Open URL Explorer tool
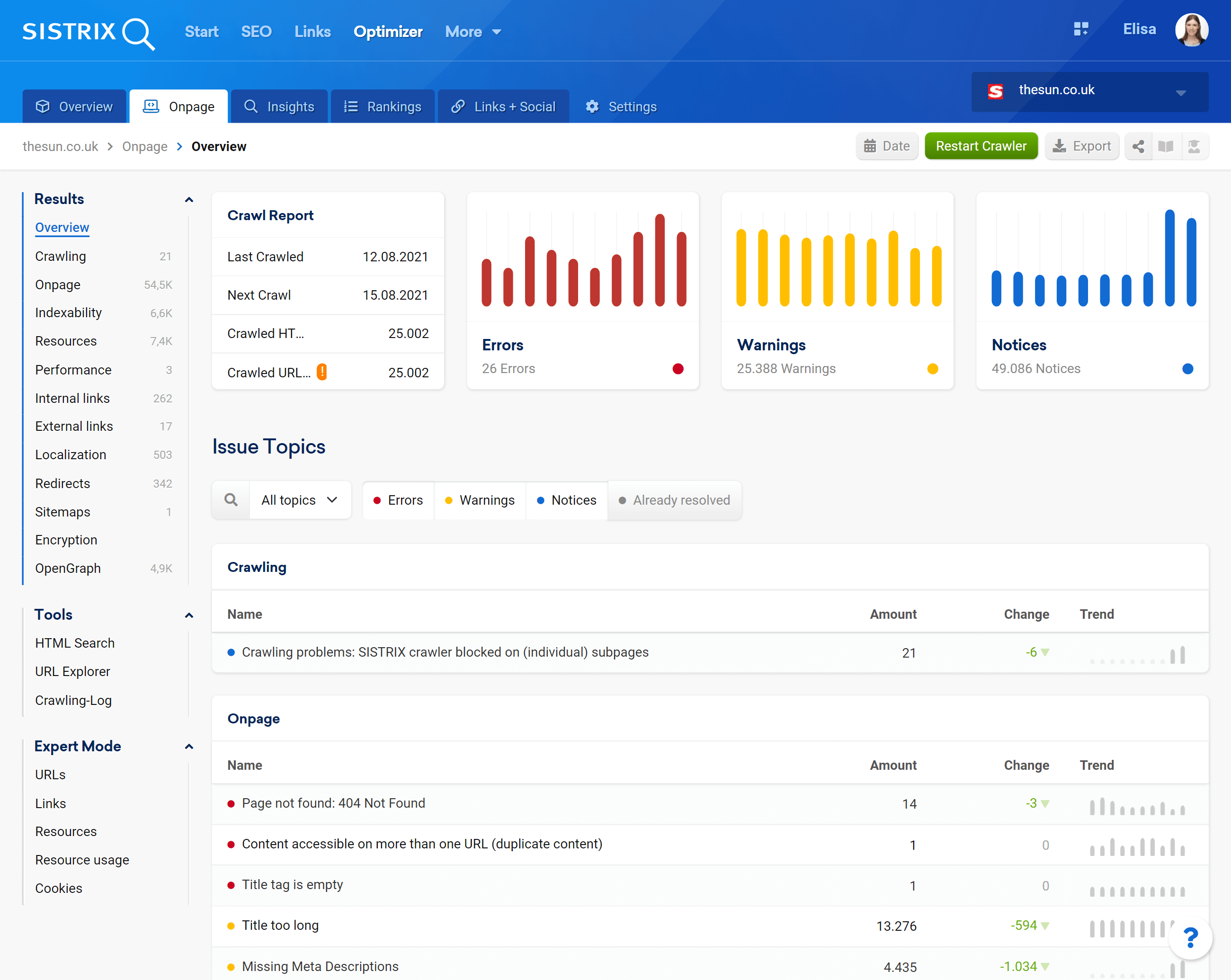 [x=72, y=672]
